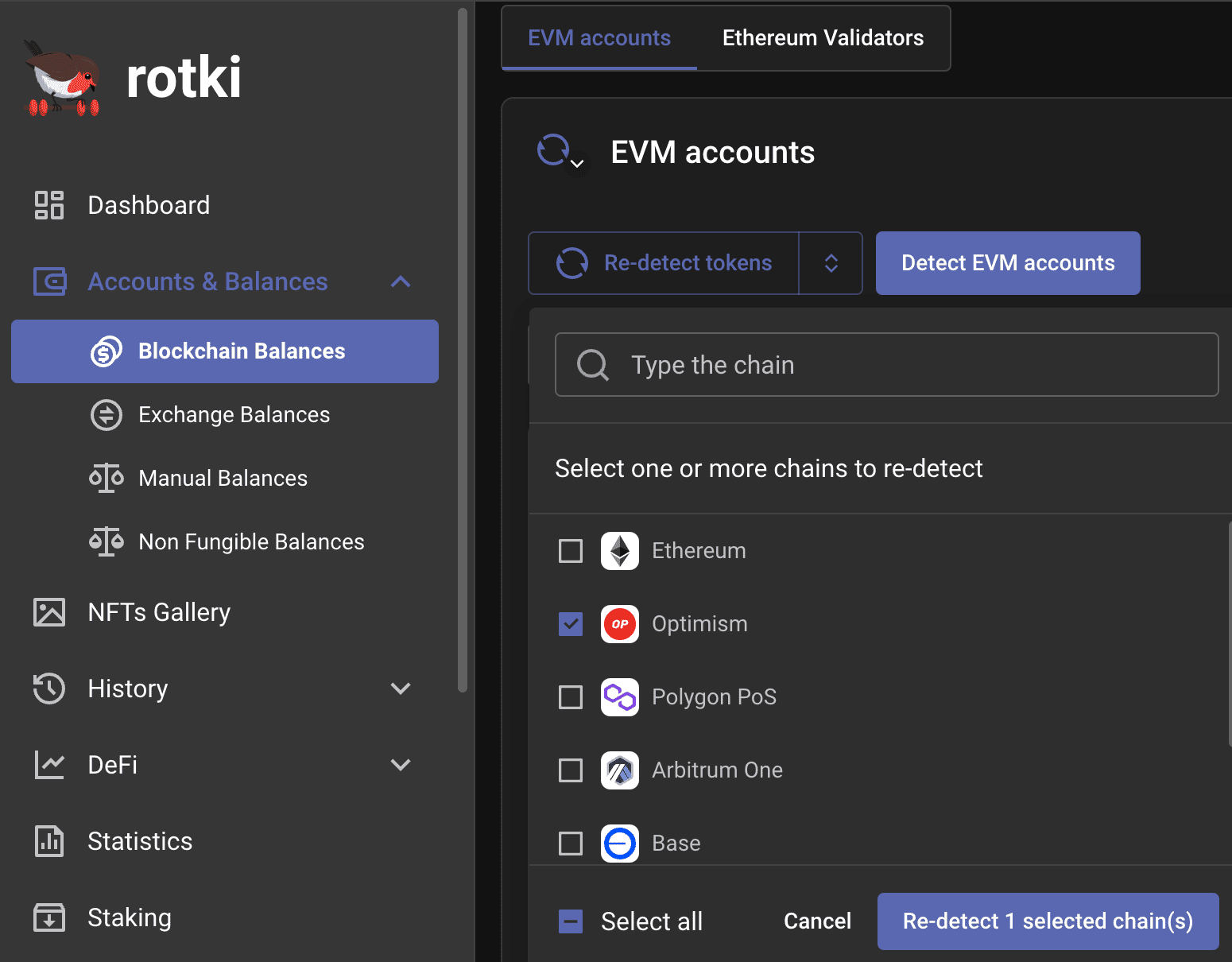The image size is (1232, 962).
Task: Click the sidebar vertical scrollbar
Action: pos(463,350)
